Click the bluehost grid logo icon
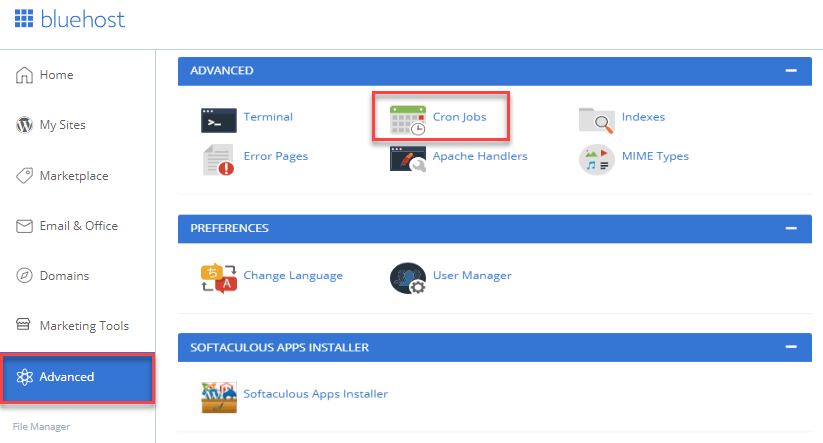The width and height of the screenshot is (823, 443). 24,18
